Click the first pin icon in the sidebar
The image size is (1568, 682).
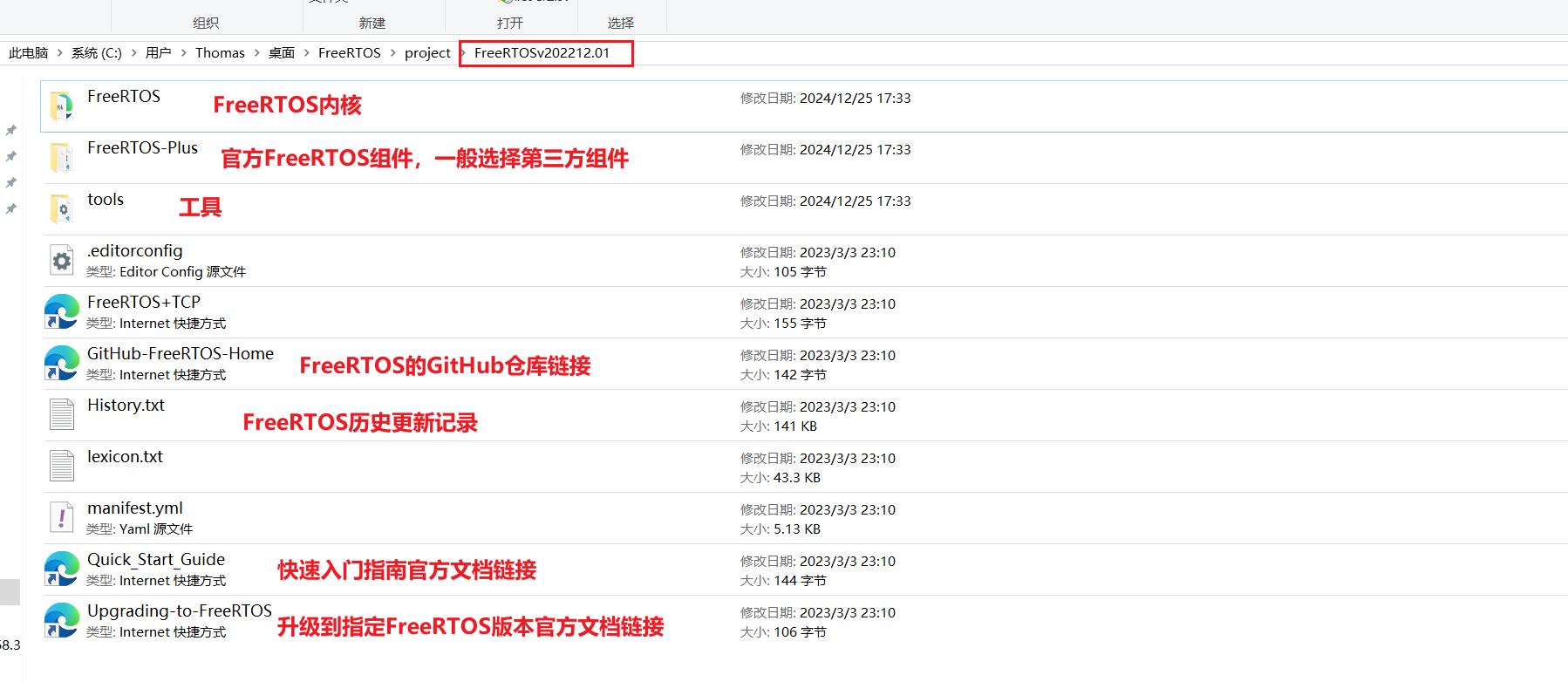pos(11,131)
